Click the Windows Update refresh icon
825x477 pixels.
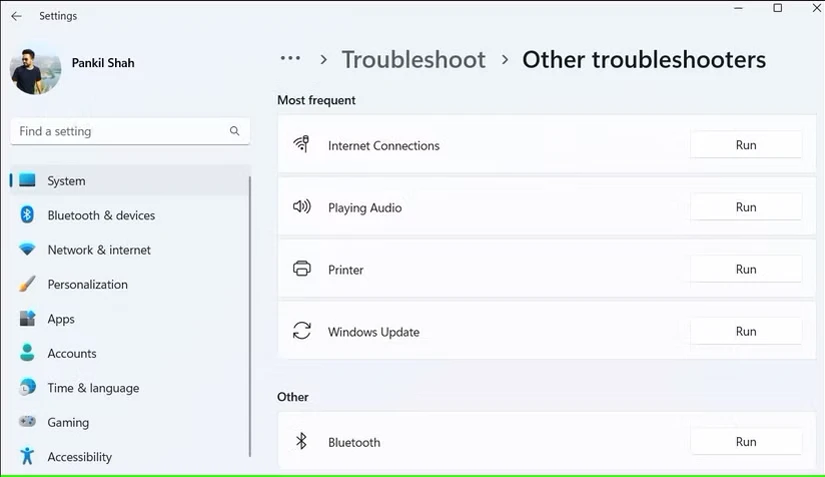point(301,331)
